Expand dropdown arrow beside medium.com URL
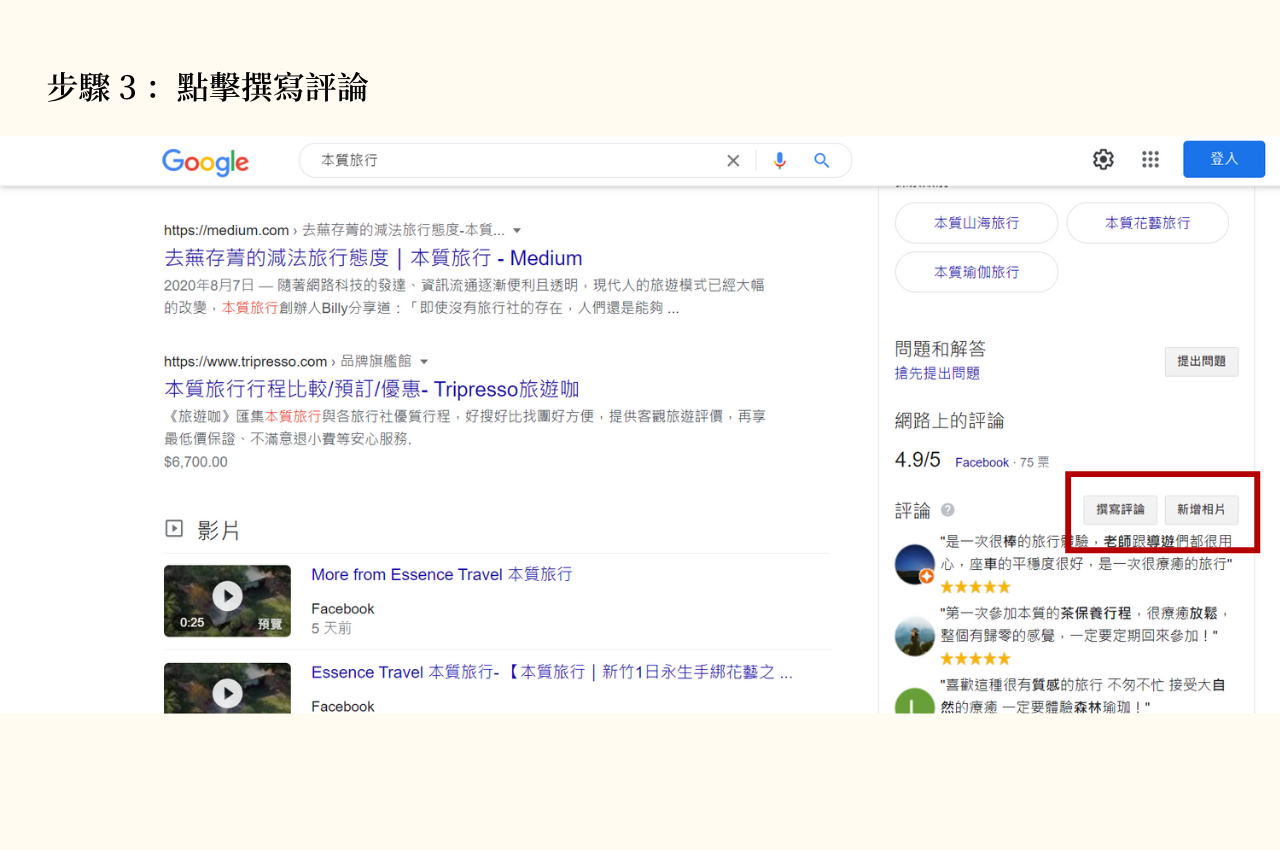The height and width of the screenshot is (850, 1280). tap(517, 231)
